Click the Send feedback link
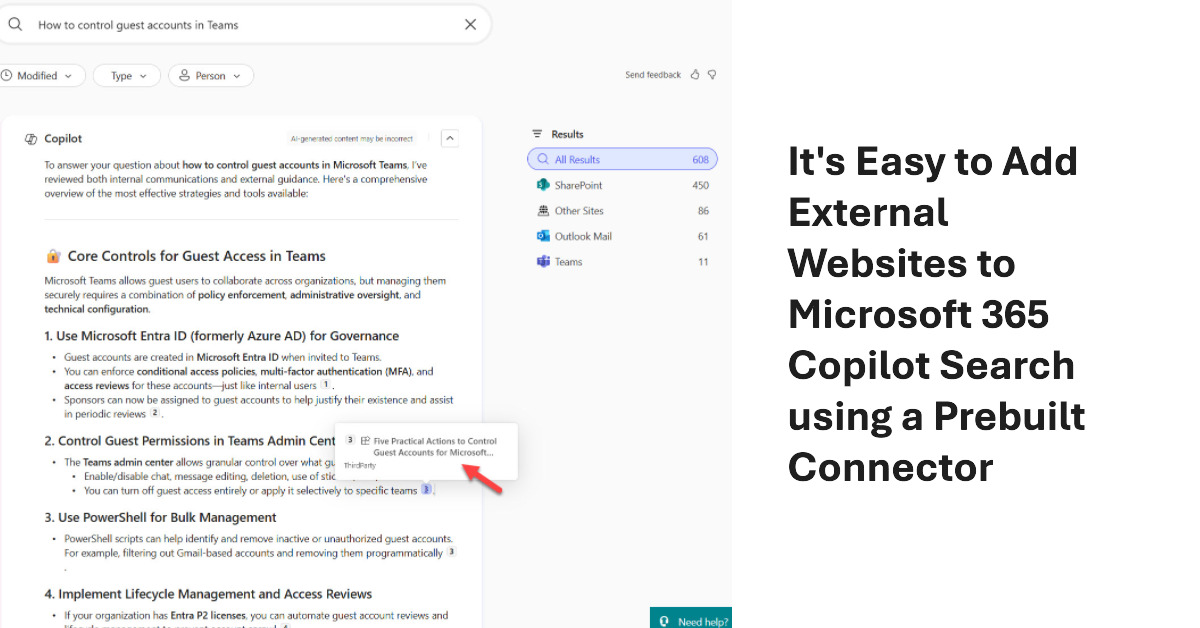The image size is (1200, 628). [x=652, y=74]
